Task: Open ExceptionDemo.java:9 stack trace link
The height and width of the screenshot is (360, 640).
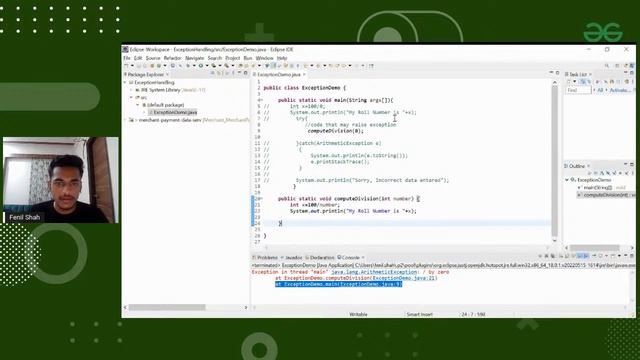Action: click(370, 284)
